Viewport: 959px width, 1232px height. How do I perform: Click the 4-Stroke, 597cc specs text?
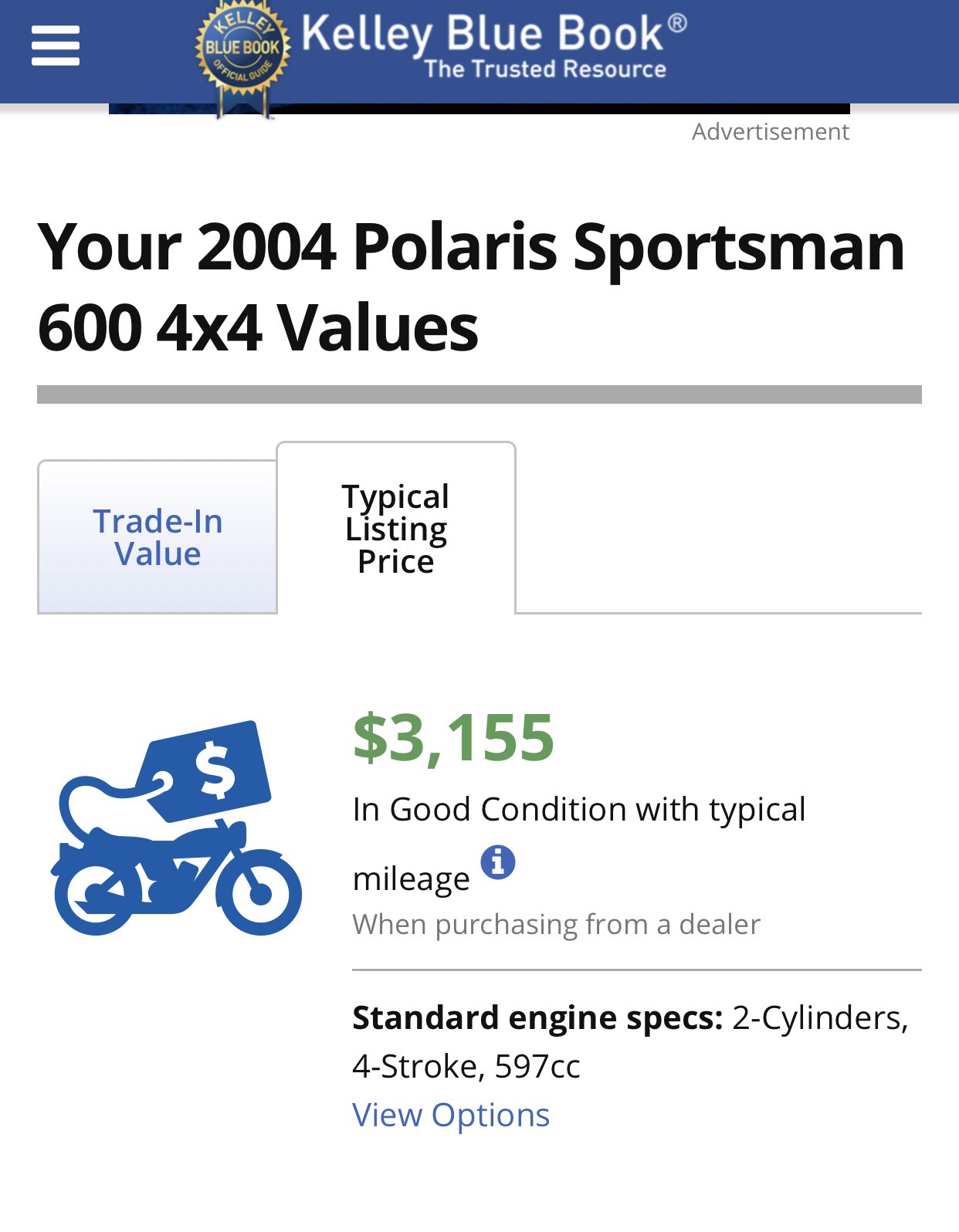tap(466, 1066)
